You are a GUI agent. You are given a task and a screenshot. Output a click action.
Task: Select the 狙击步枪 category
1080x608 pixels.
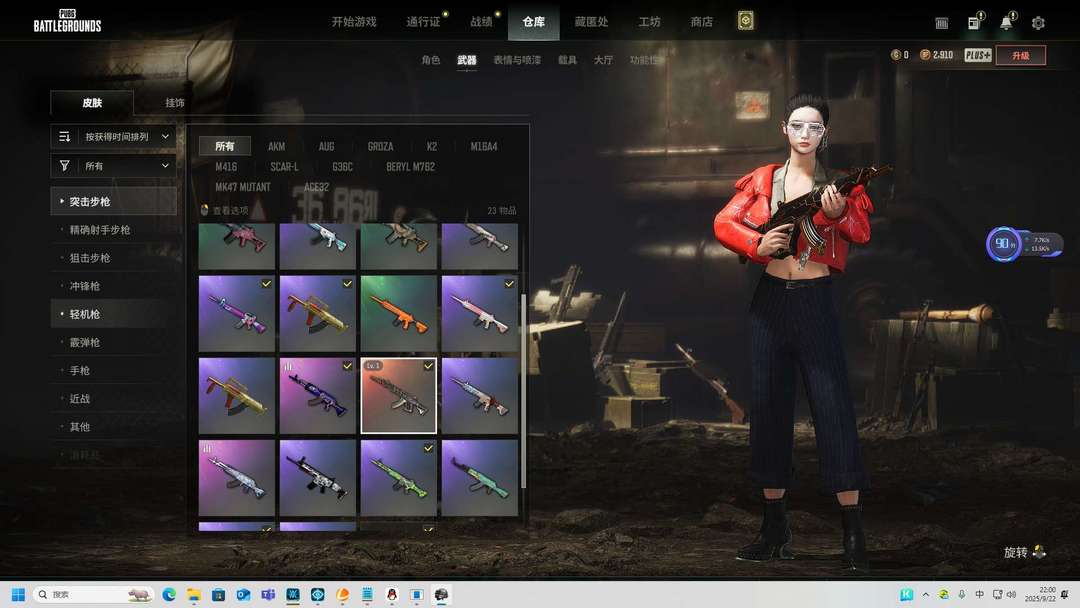pos(90,258)
